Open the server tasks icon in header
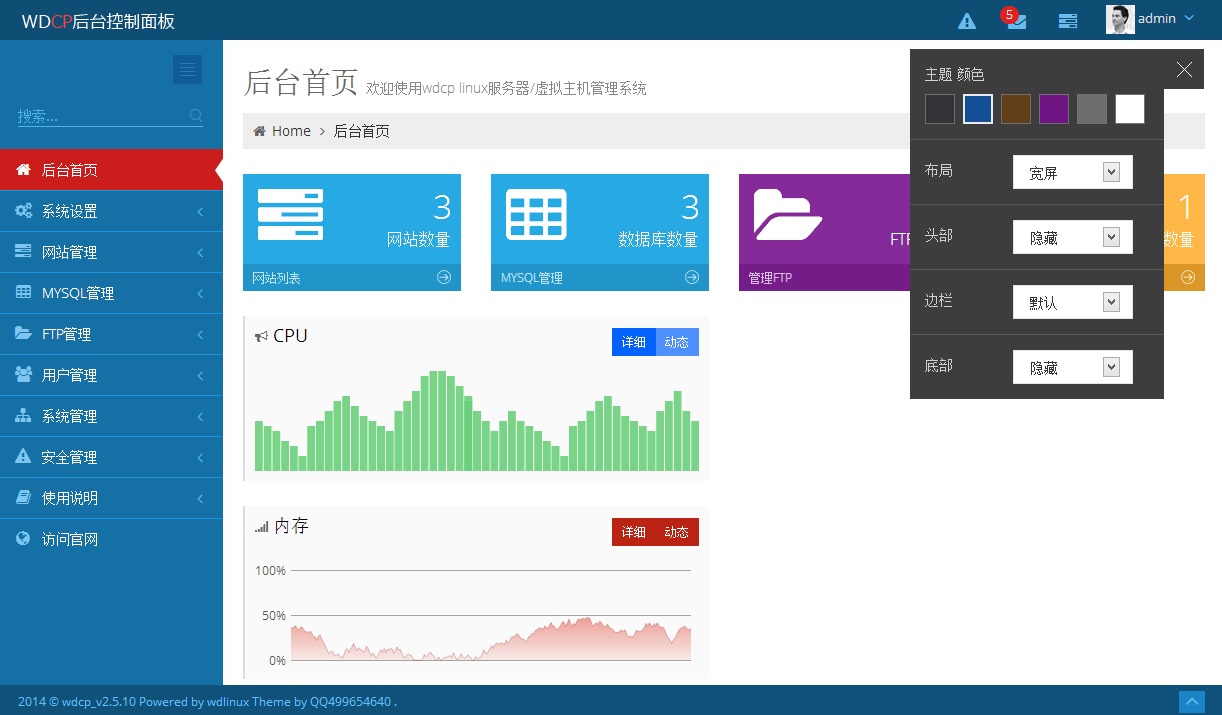The height and width of the screenshot is (715, 1222). 1068,20
